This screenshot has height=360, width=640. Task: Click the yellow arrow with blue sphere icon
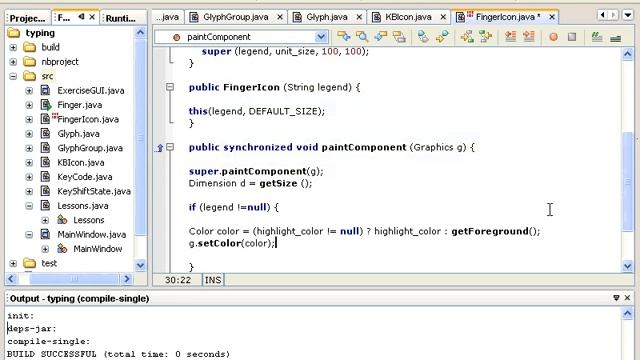point(442,37)
